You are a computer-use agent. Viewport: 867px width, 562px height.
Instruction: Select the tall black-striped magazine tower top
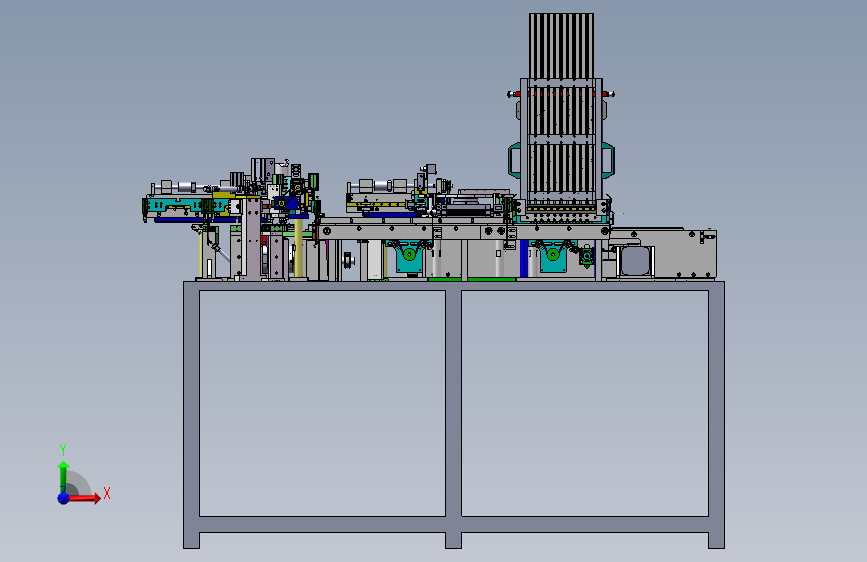coord(561,46)
